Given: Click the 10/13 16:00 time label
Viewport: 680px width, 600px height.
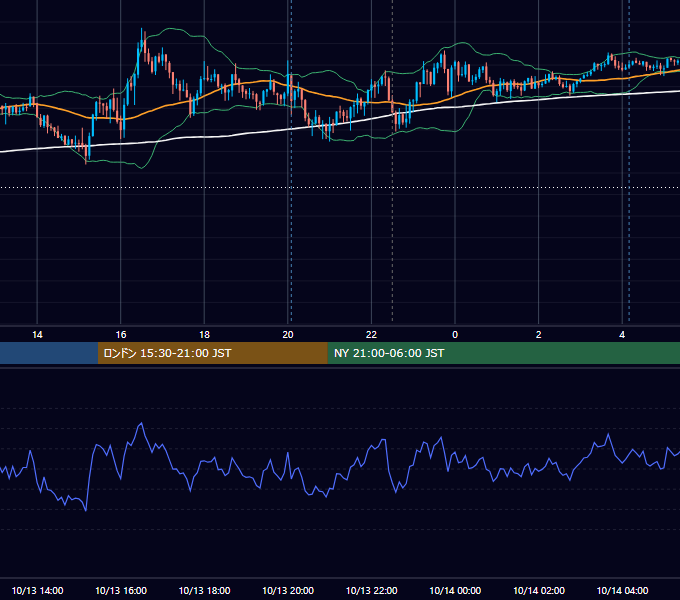Looking at the screenshot, I should pos(121,590).
